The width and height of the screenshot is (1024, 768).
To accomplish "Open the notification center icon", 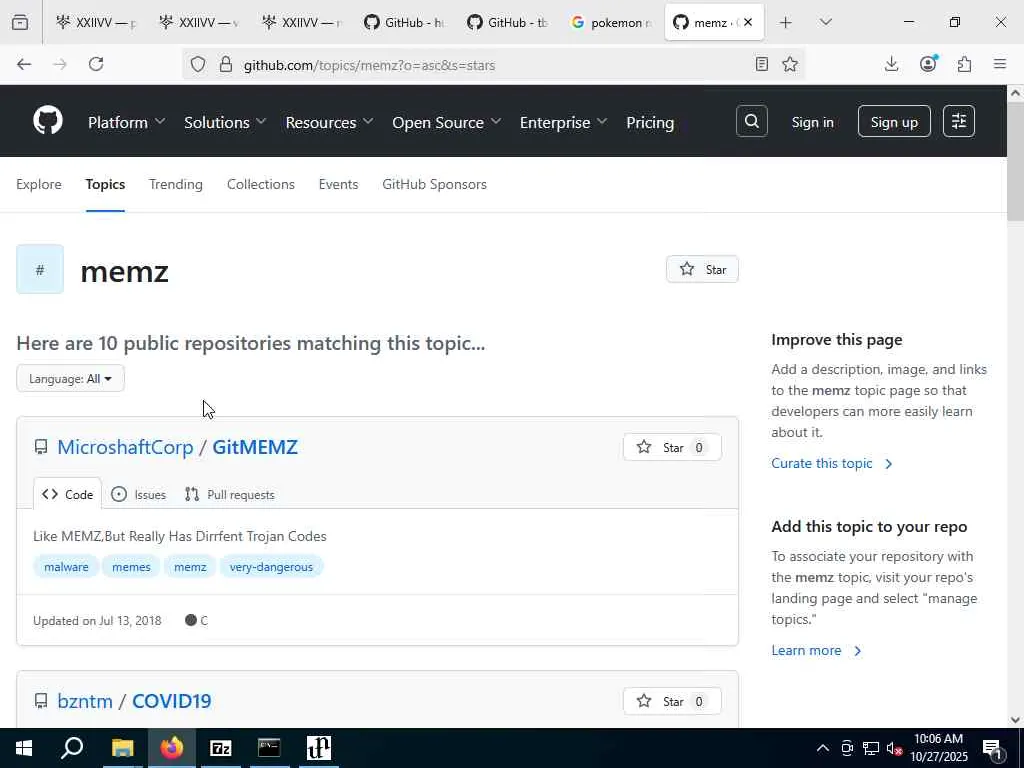I will pos(992,749).
